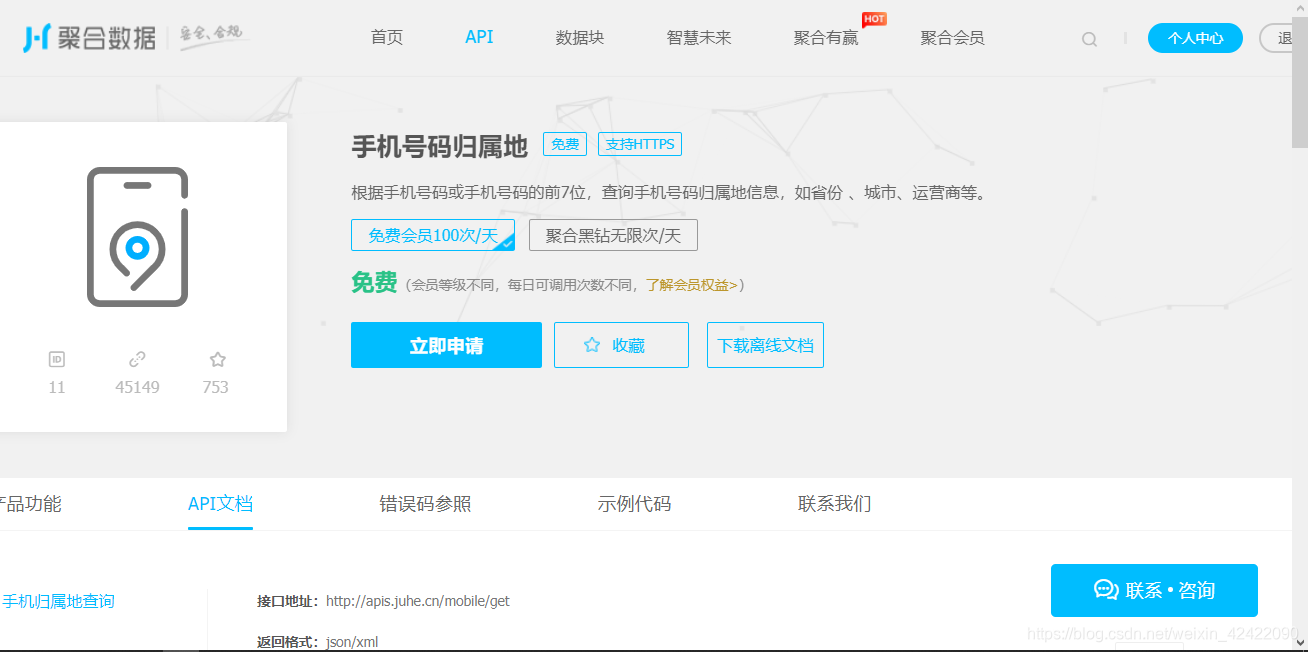The image size is (1308, 652).
Task: Go to 首页 in top navigation
Action: (387, 38)
